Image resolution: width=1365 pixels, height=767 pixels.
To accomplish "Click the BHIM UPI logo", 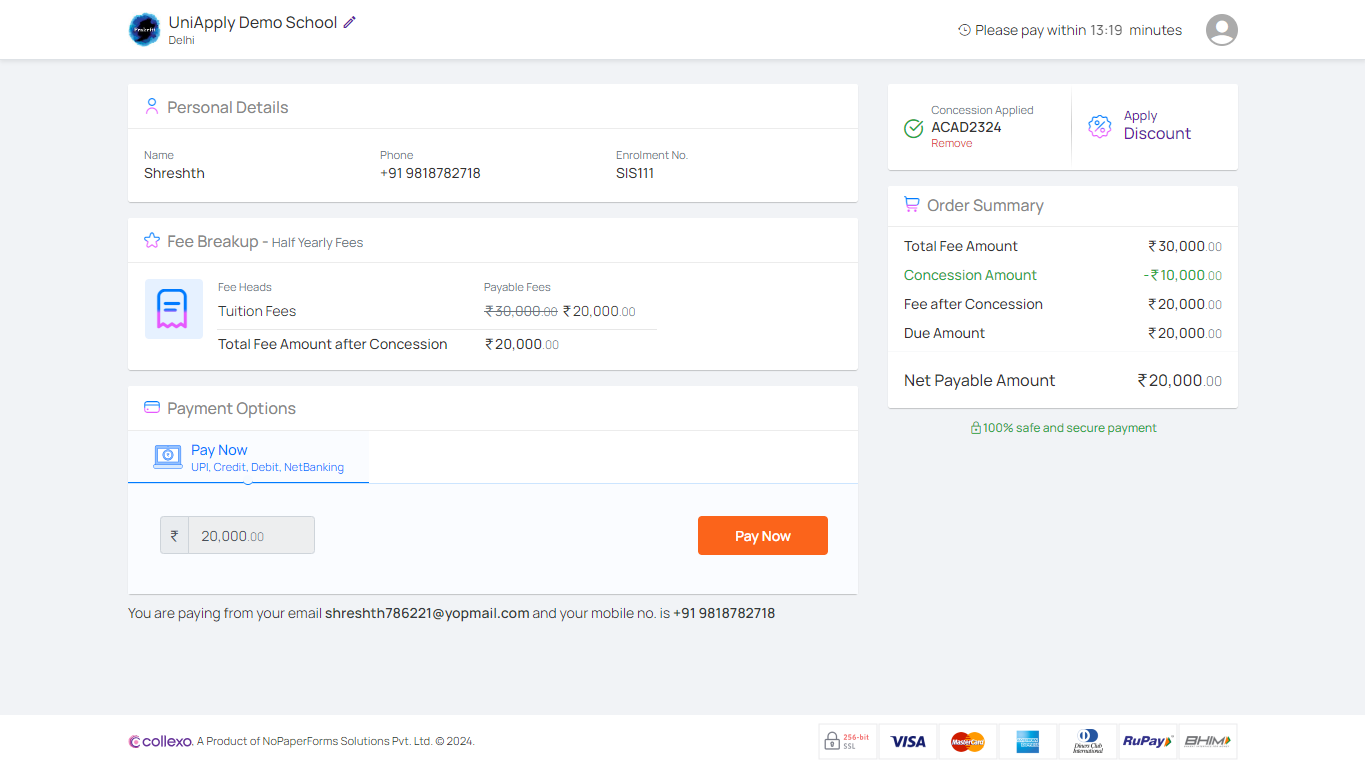I will 1207,742.
